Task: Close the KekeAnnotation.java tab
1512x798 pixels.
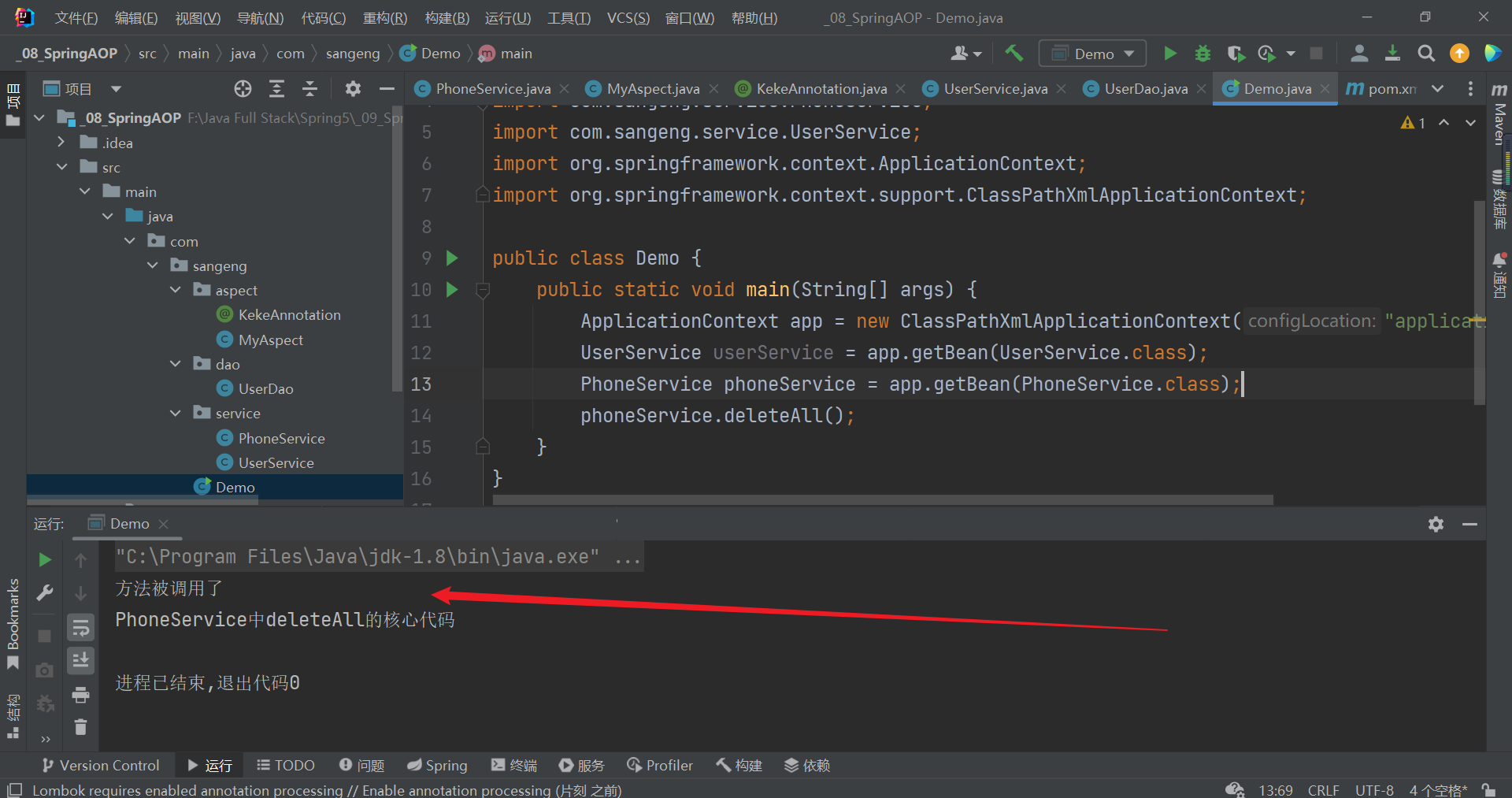Action: pos(900,89)
